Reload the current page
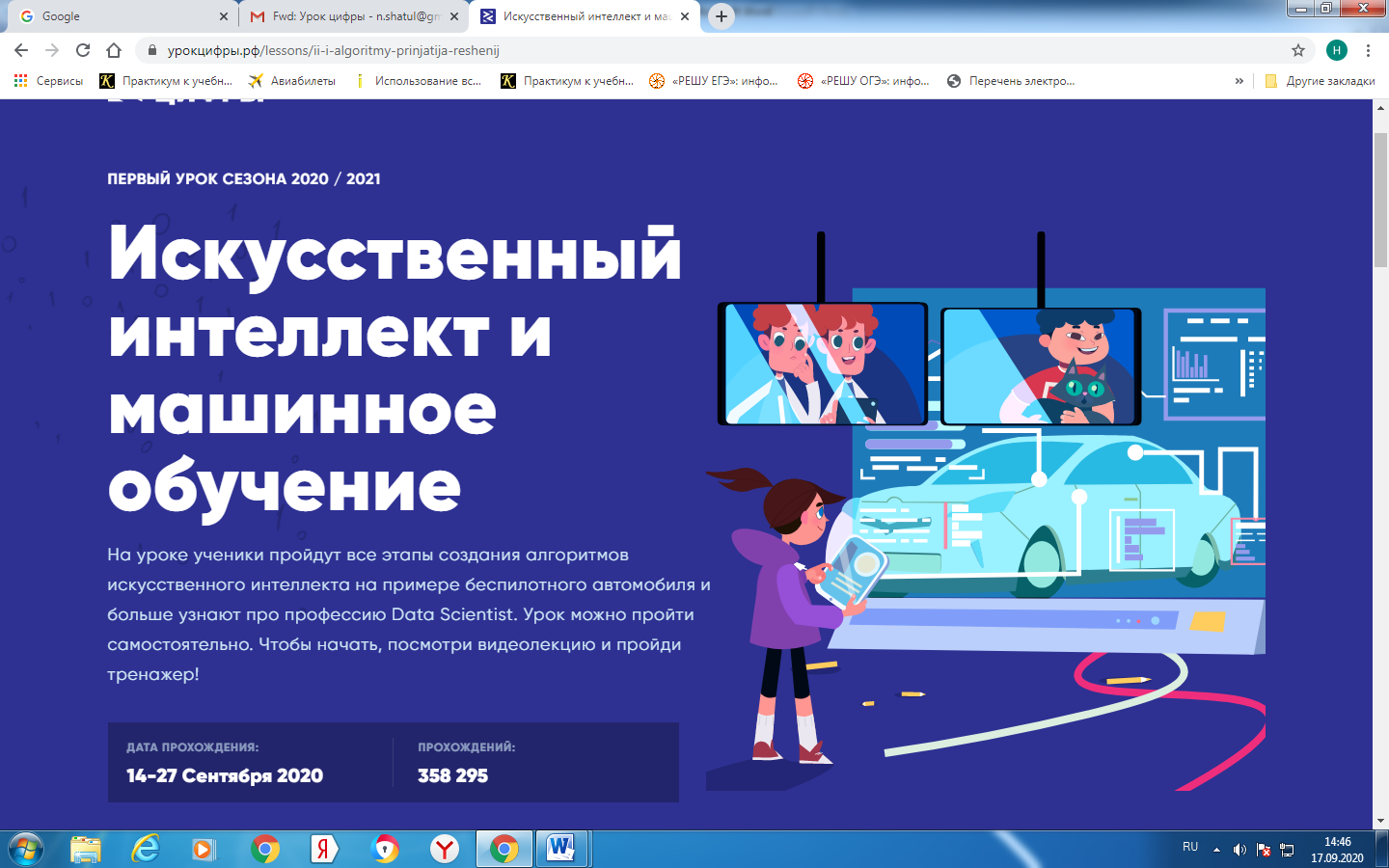Viewport: 1389px width, 868px height. [x=83, y=50]
